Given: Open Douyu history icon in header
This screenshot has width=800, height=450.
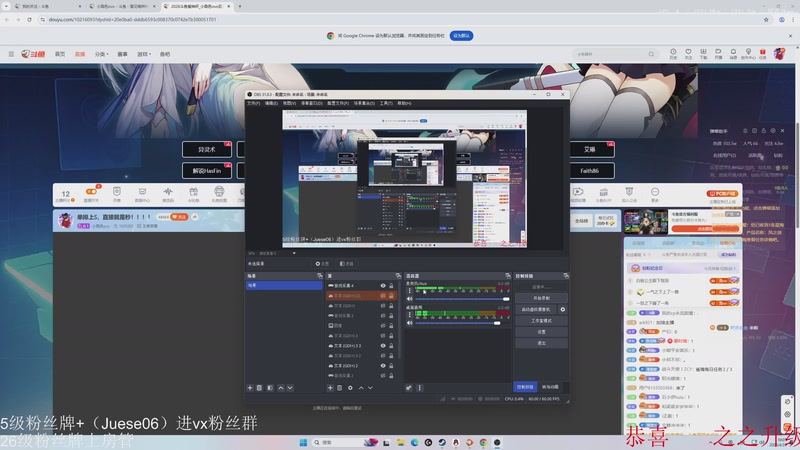Looking at the screenshot, I should 673,54.
